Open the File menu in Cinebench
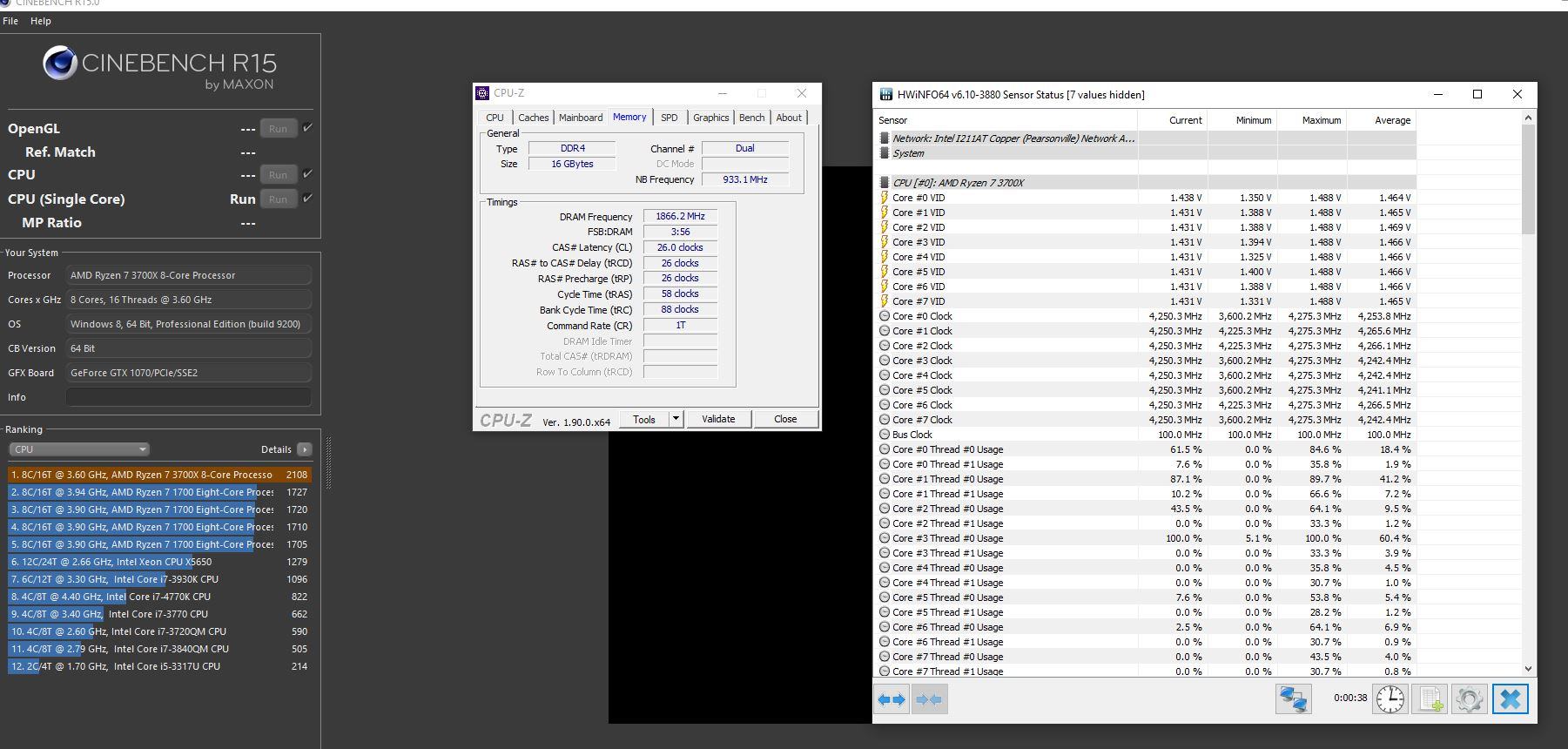1568x749 pixels. pyautogui.click(x=10, y=21)
